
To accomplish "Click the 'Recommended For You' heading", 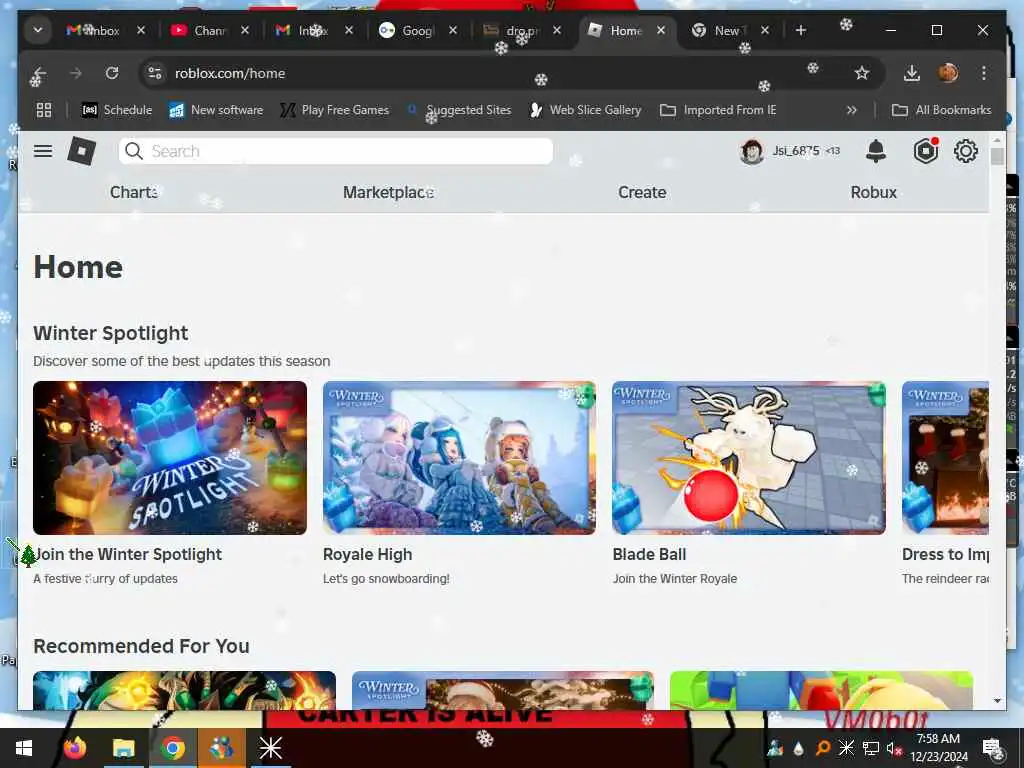I will [141, 646].
